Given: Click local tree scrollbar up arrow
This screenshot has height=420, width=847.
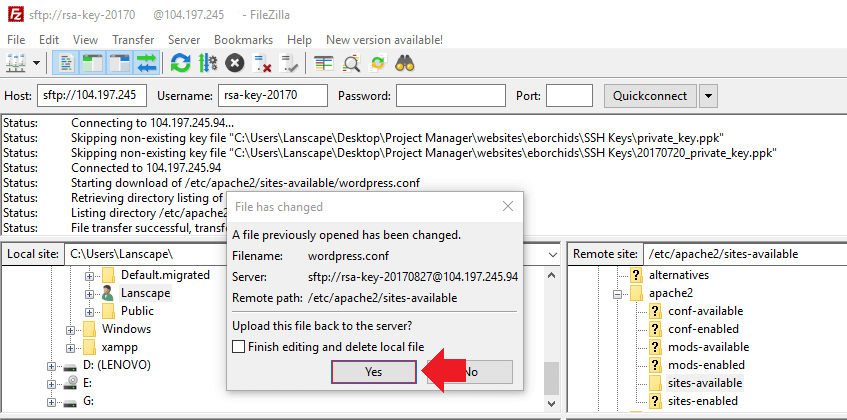Looking at the screenshot, I should (x=552, y=275).
